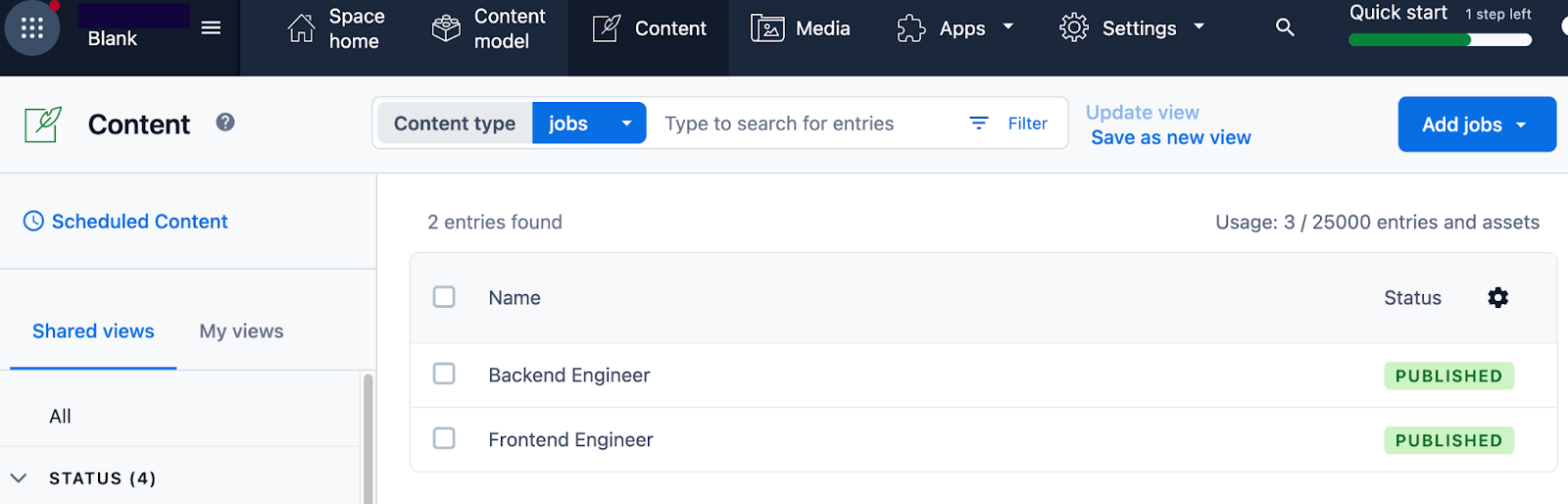Switch to the My views tab
Image resolution: width=1568 pixels, height=504 pixels.
click(241, 331)
